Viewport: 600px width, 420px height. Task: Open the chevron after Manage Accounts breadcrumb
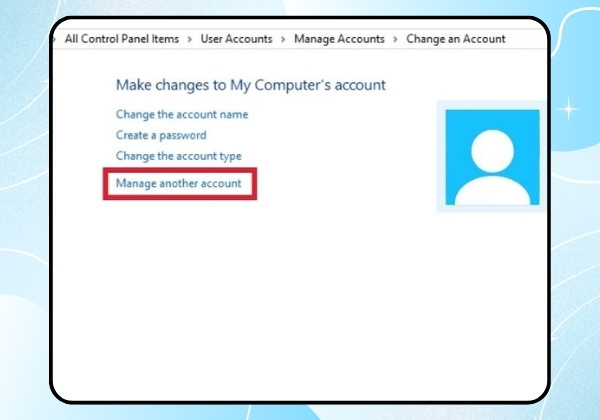click(x=395, y=39)
